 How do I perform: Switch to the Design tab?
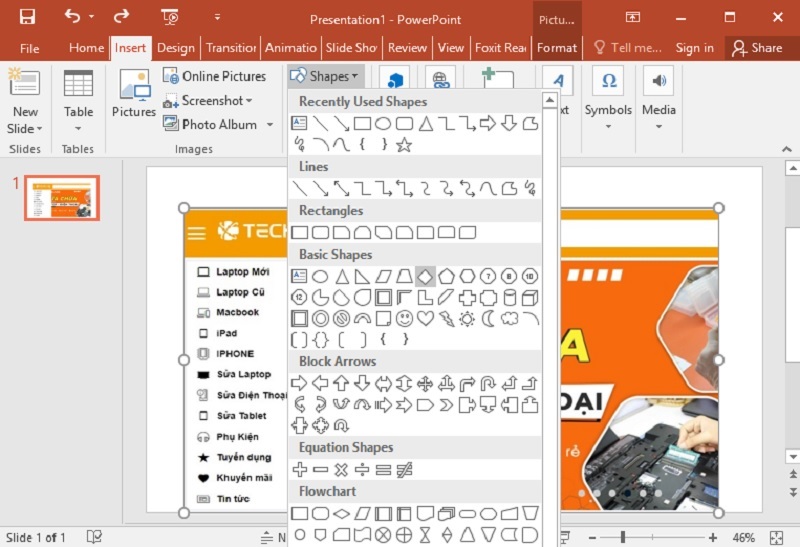coord(175,47)
